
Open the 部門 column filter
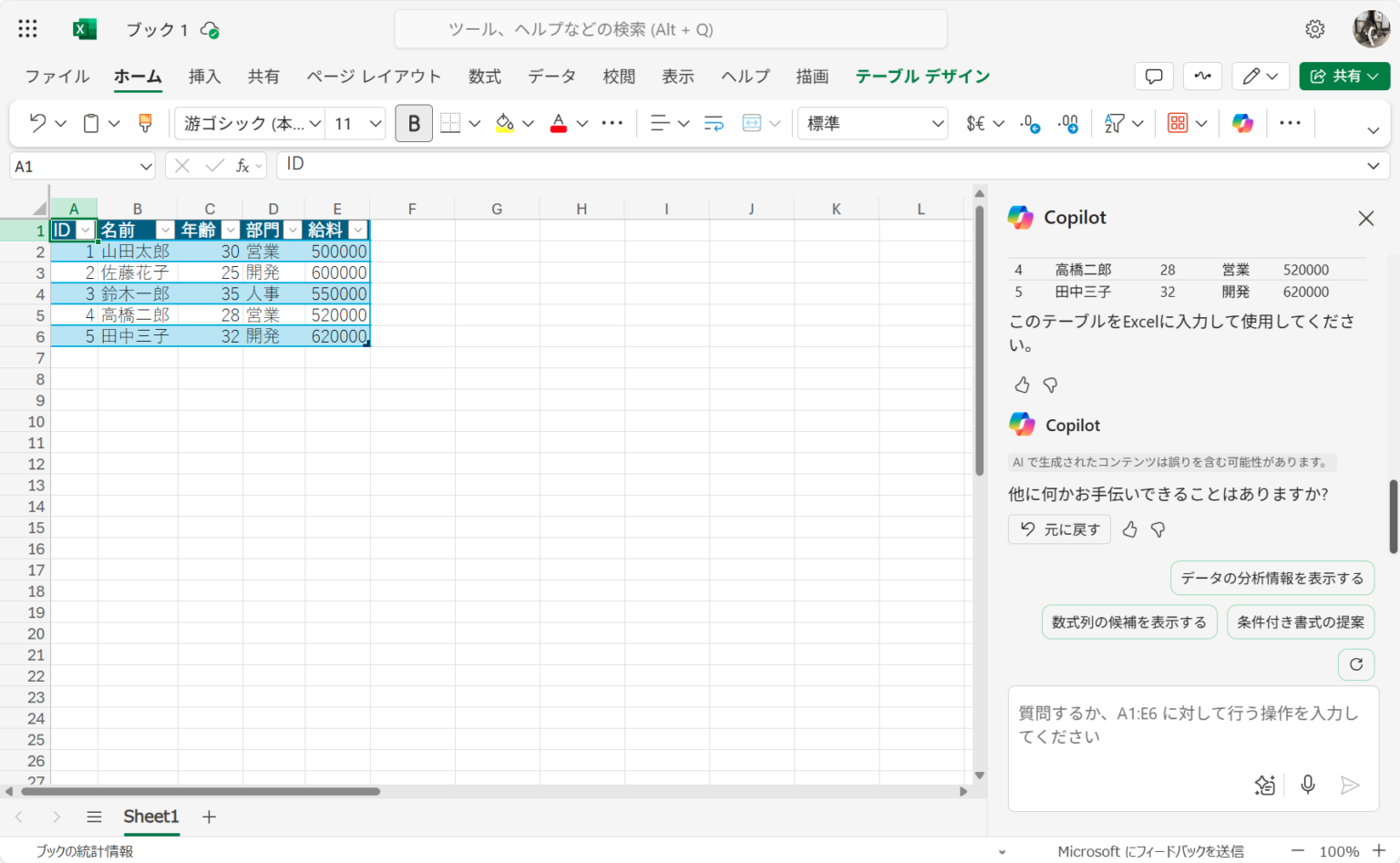(293, 230)
